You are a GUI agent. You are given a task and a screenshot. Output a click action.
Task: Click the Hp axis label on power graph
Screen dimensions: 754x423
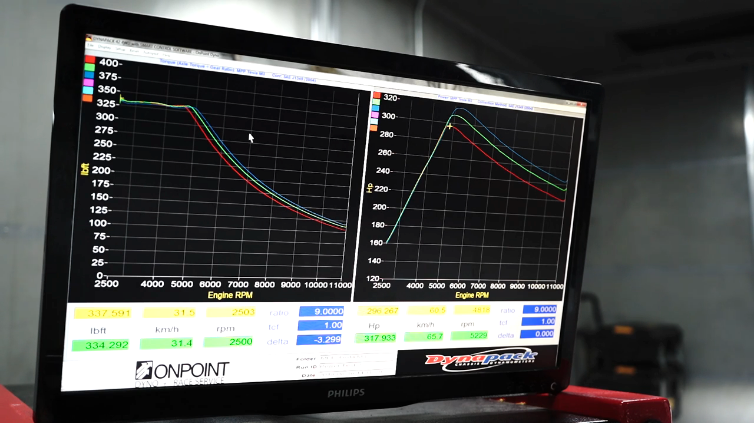(x=369, y=188)
